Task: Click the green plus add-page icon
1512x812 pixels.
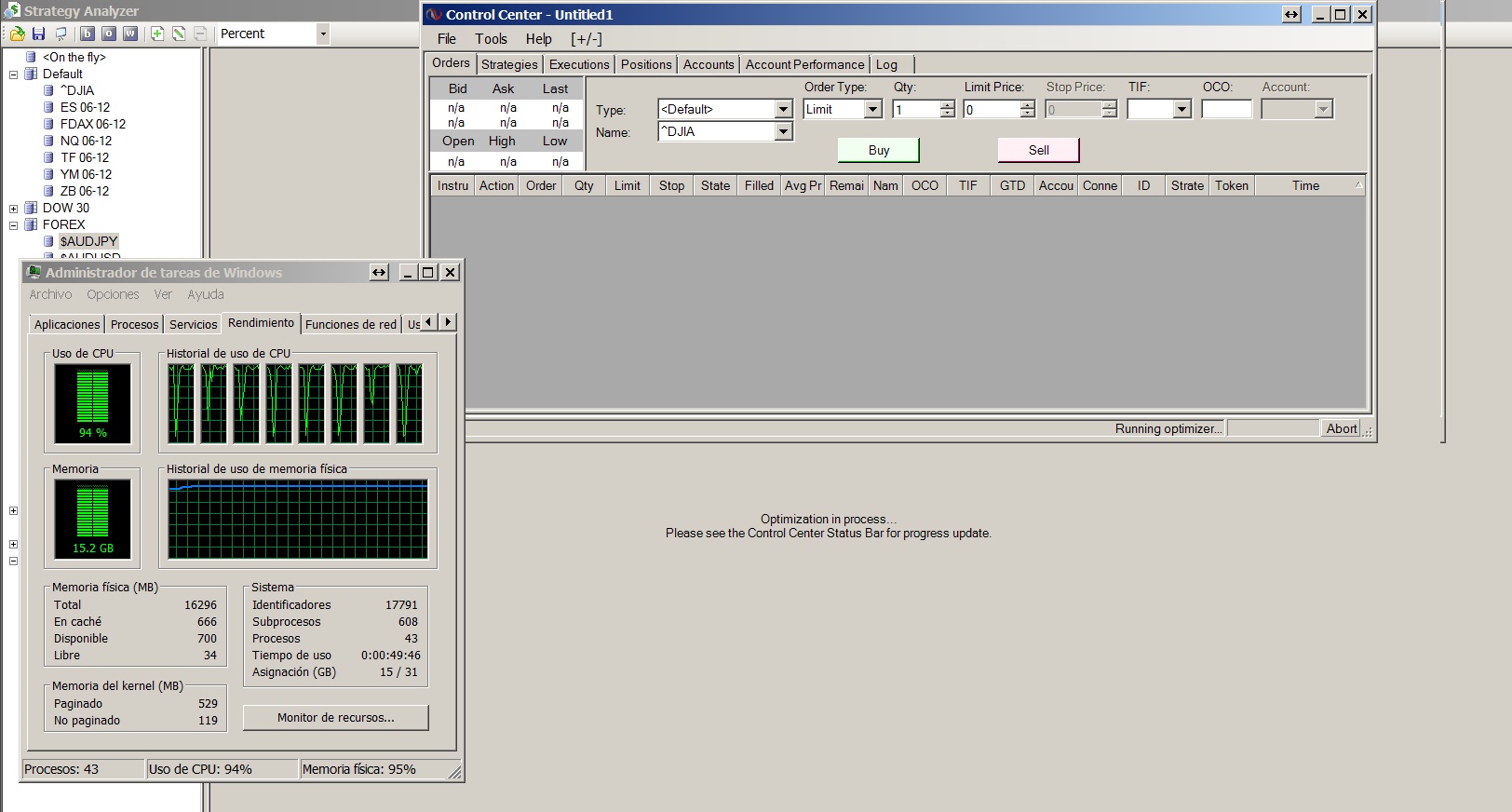Action: tap(157, 34)
